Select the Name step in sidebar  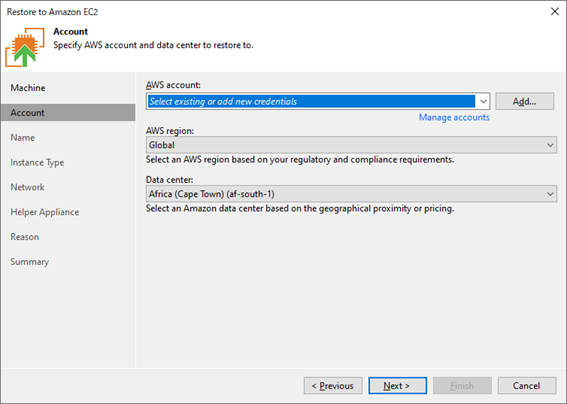23,137
